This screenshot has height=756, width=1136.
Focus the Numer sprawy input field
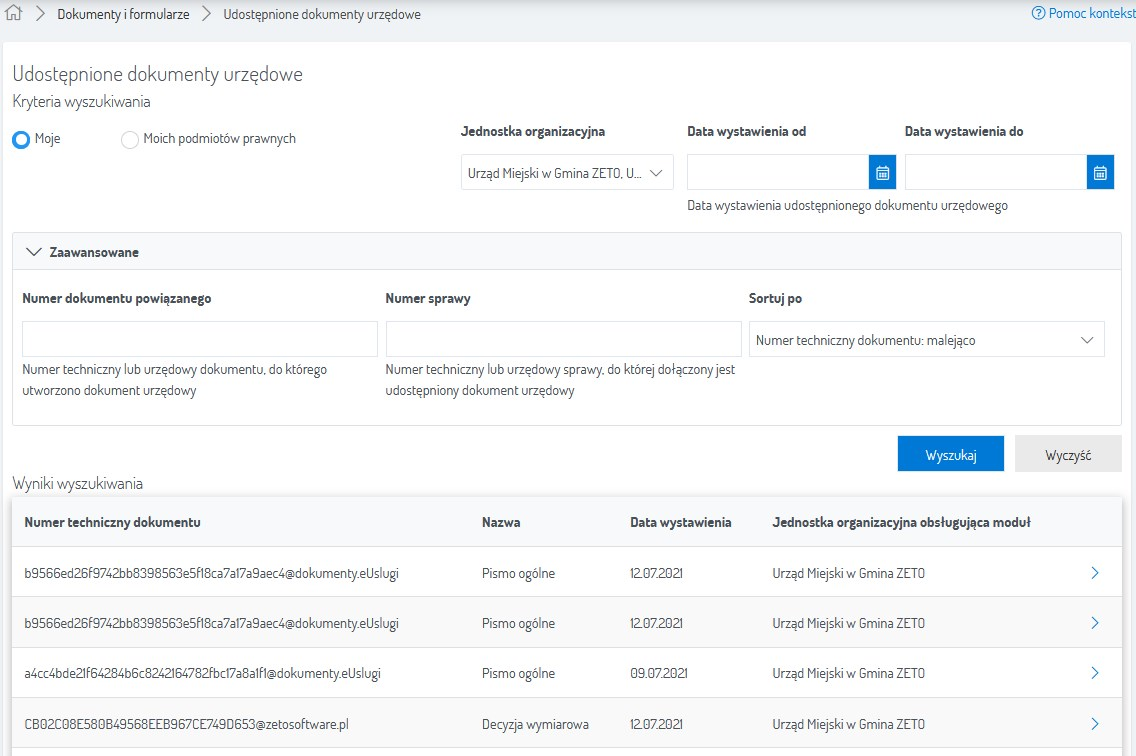[x=563, y=339]
